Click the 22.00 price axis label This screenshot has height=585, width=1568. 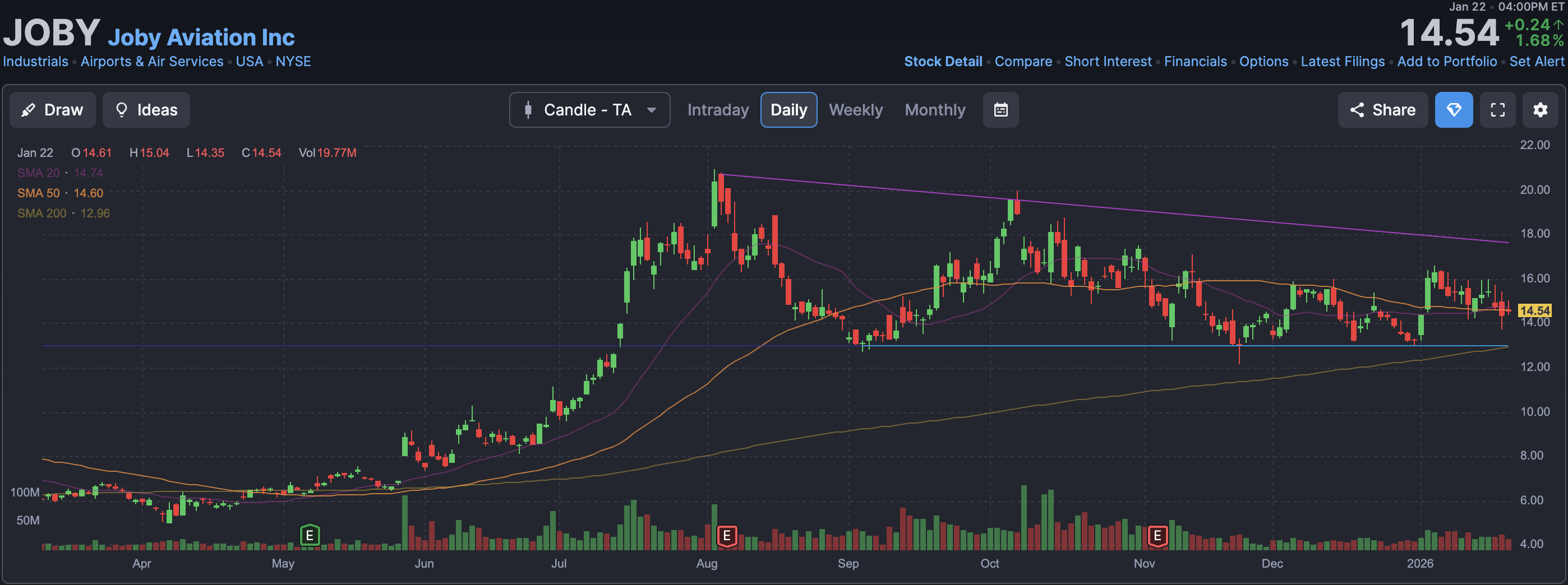1534,145
